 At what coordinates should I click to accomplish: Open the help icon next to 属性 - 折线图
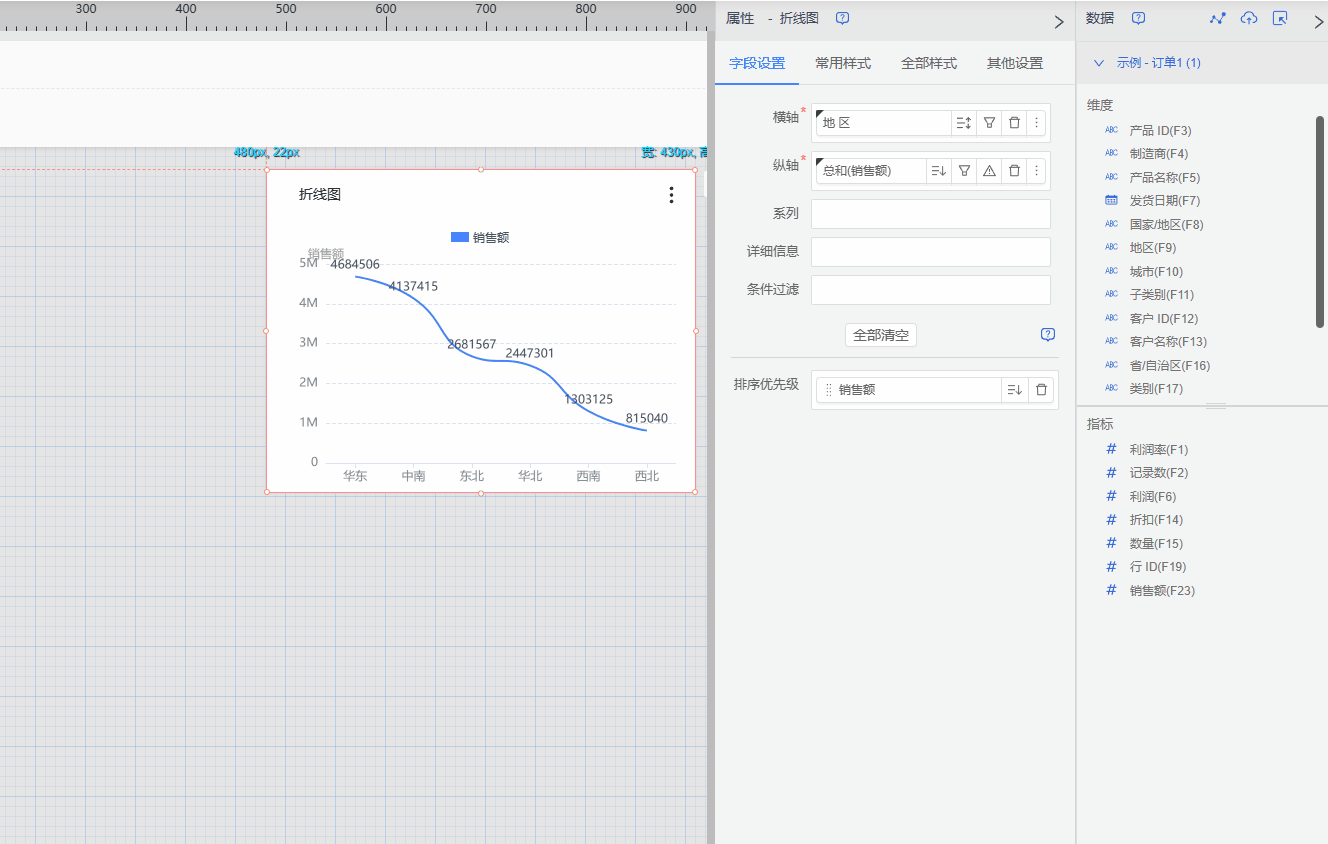[x=842, y=18]
